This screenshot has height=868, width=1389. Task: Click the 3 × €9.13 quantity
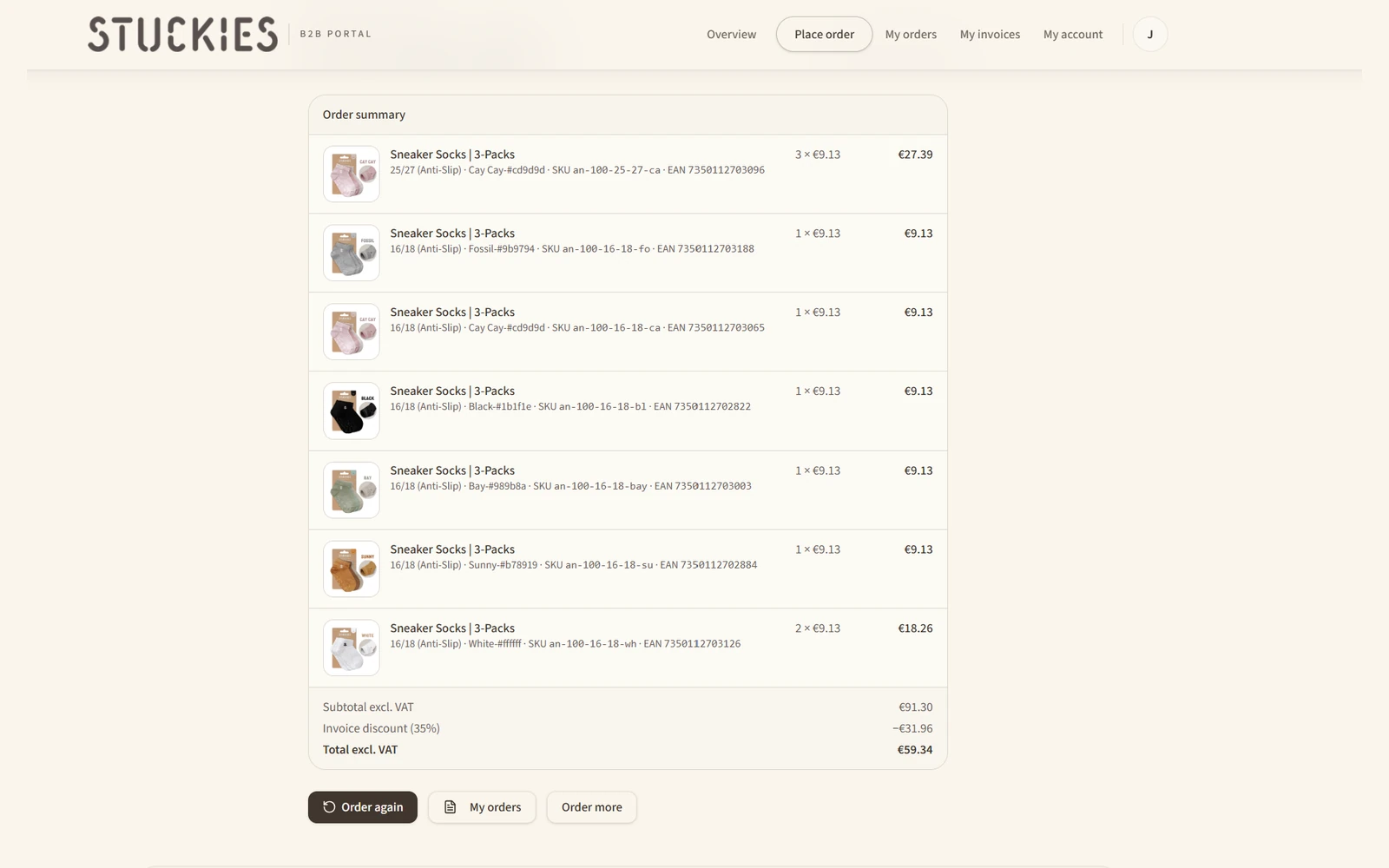[x=818, y=155]
